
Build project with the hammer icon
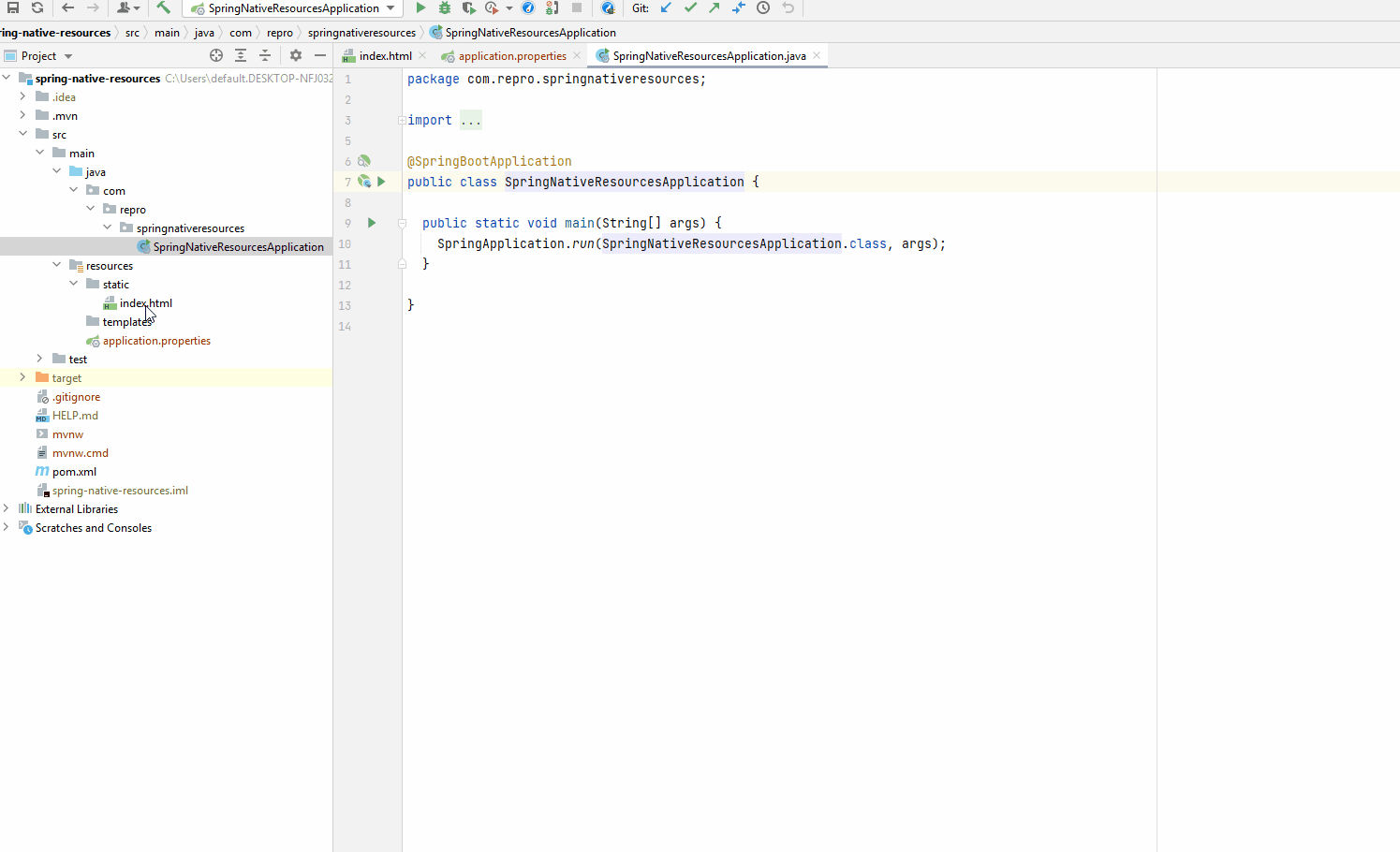coord(163,7)
